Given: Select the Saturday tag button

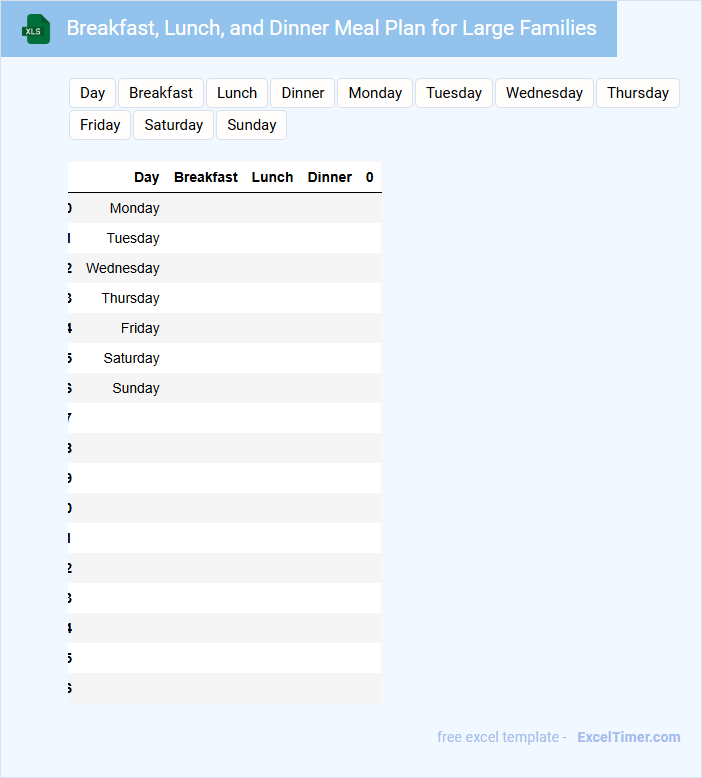Looking at the screenshot, I should 174,125.
